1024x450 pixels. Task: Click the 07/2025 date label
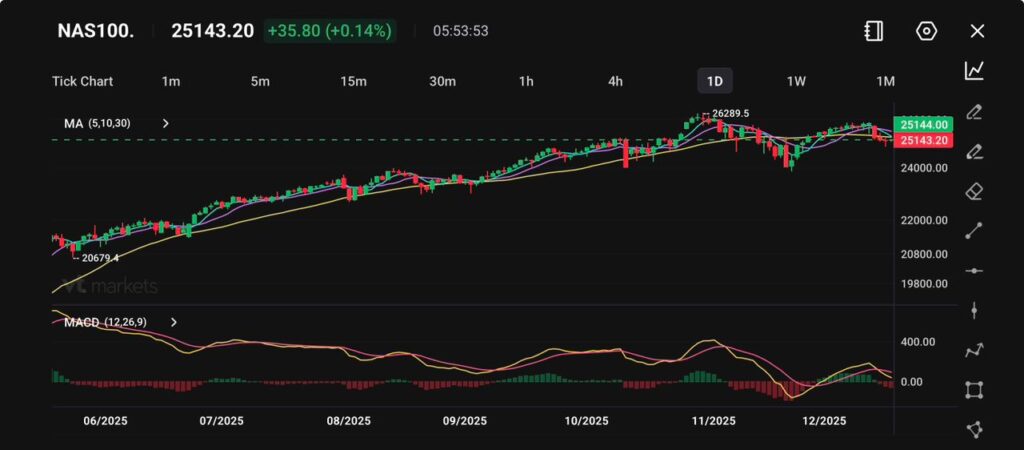[221, 421]
